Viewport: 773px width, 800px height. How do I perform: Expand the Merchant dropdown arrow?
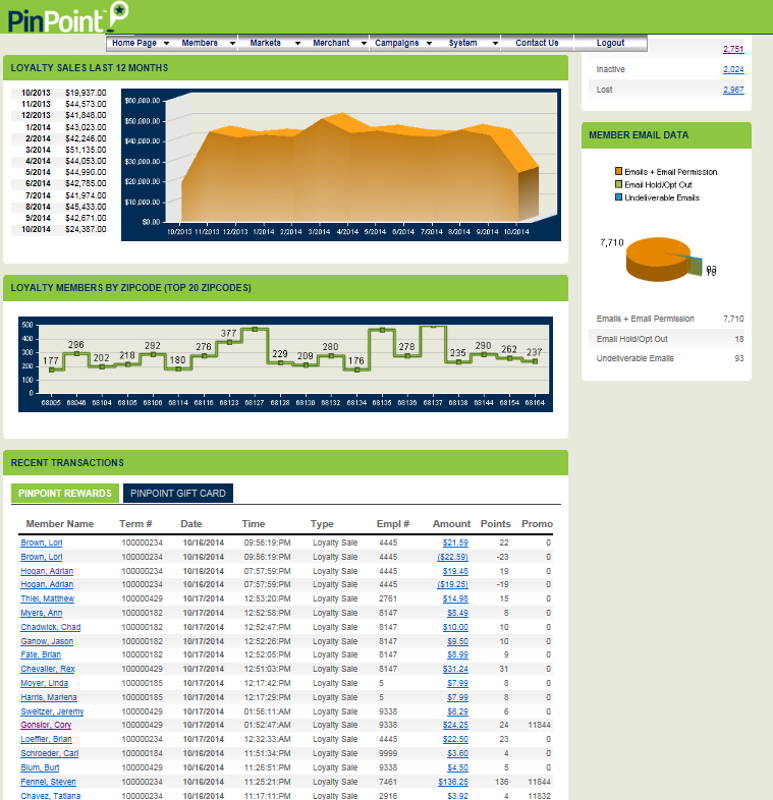click(364, 43)
